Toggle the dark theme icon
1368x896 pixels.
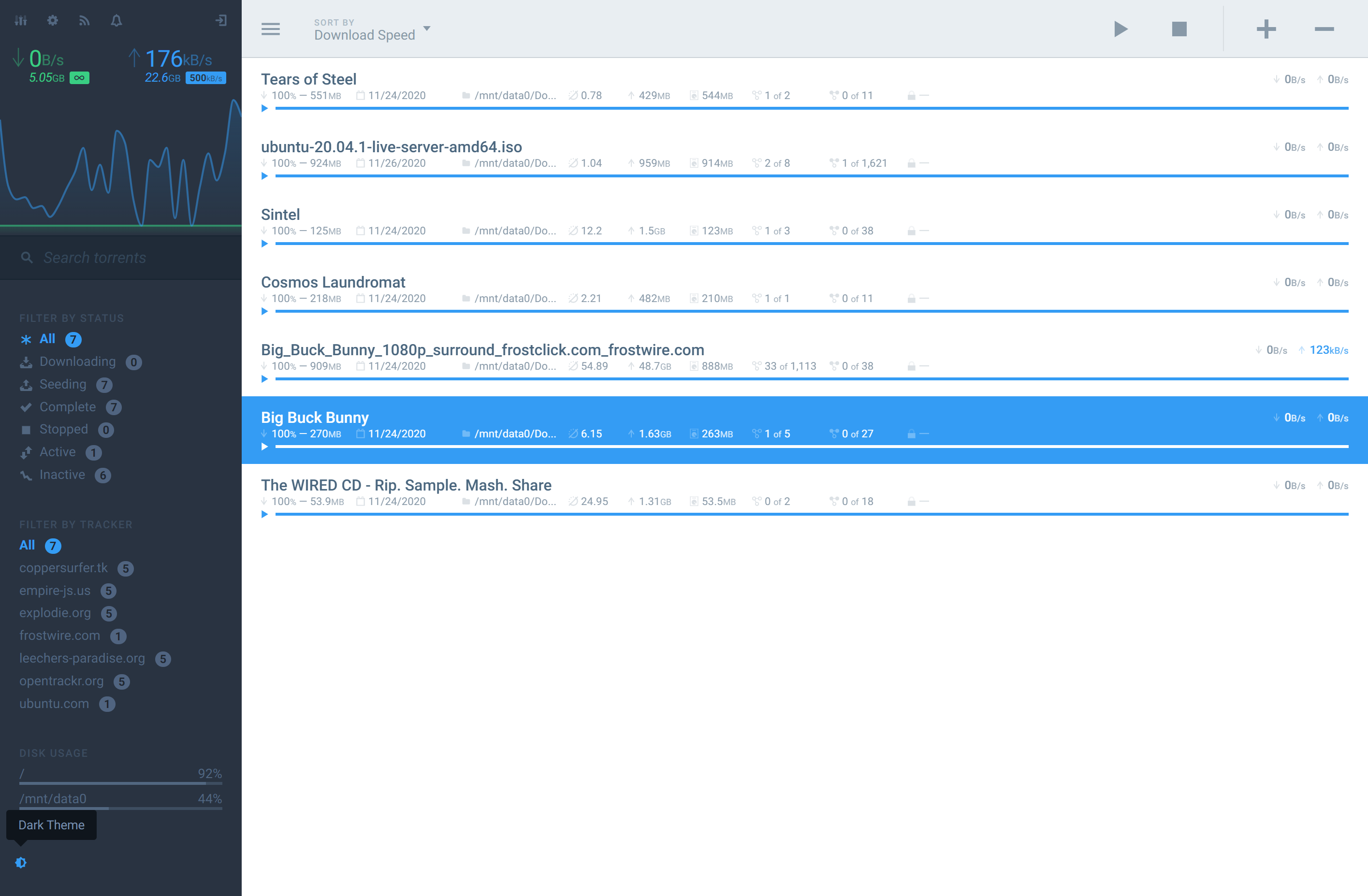(21, 862)
